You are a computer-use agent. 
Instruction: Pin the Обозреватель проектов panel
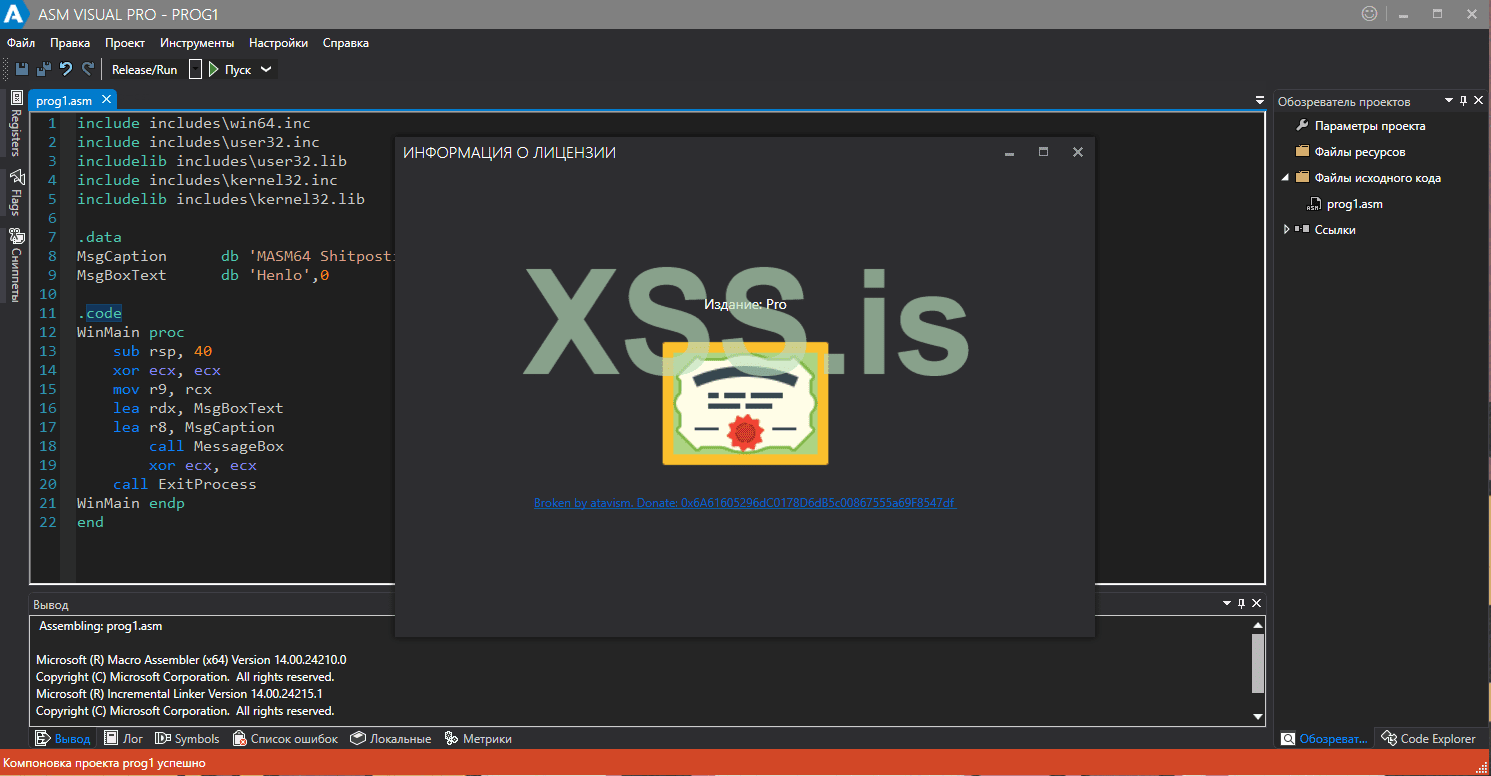1463,101
